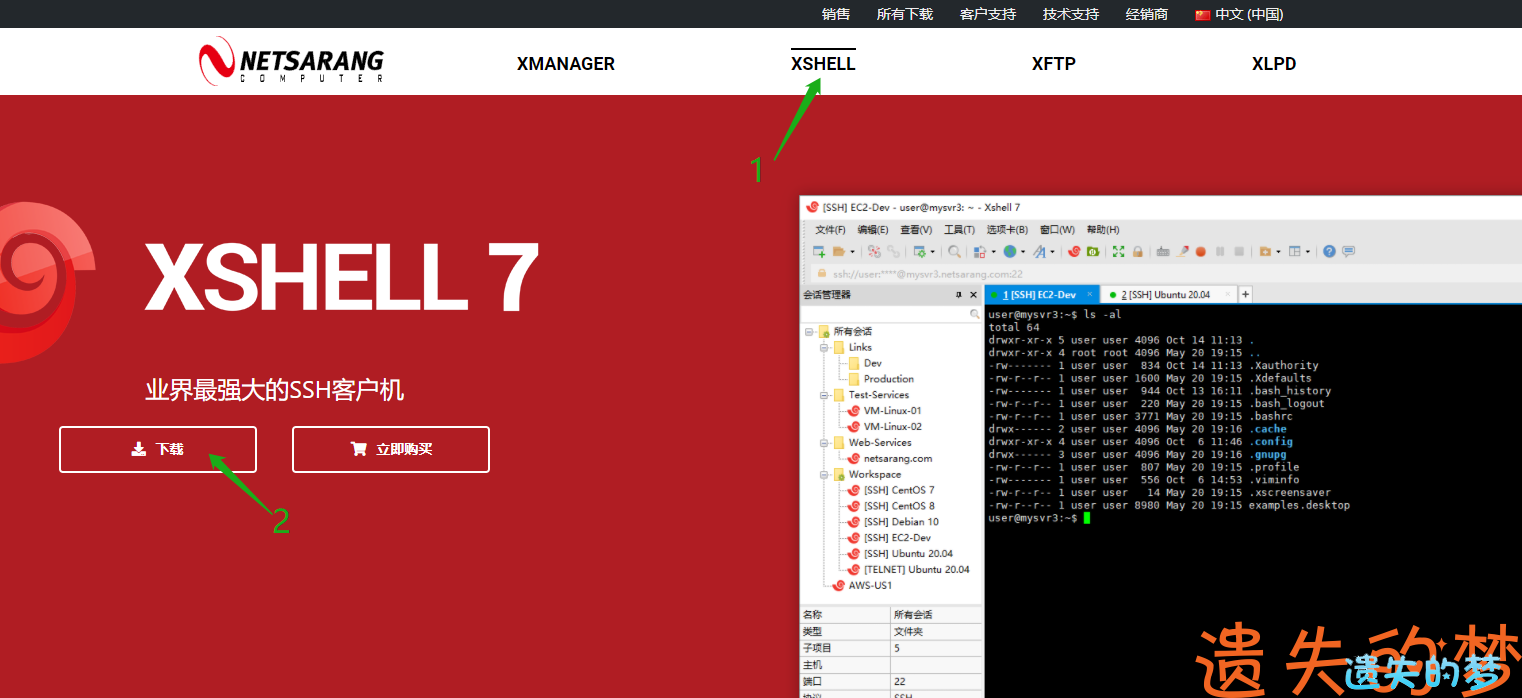Open the 帮助(H) menu in Xshell
Image resolution: width=1522 pixels, height=698 pixels.
pyautogui.click(x=1103, y=229)
